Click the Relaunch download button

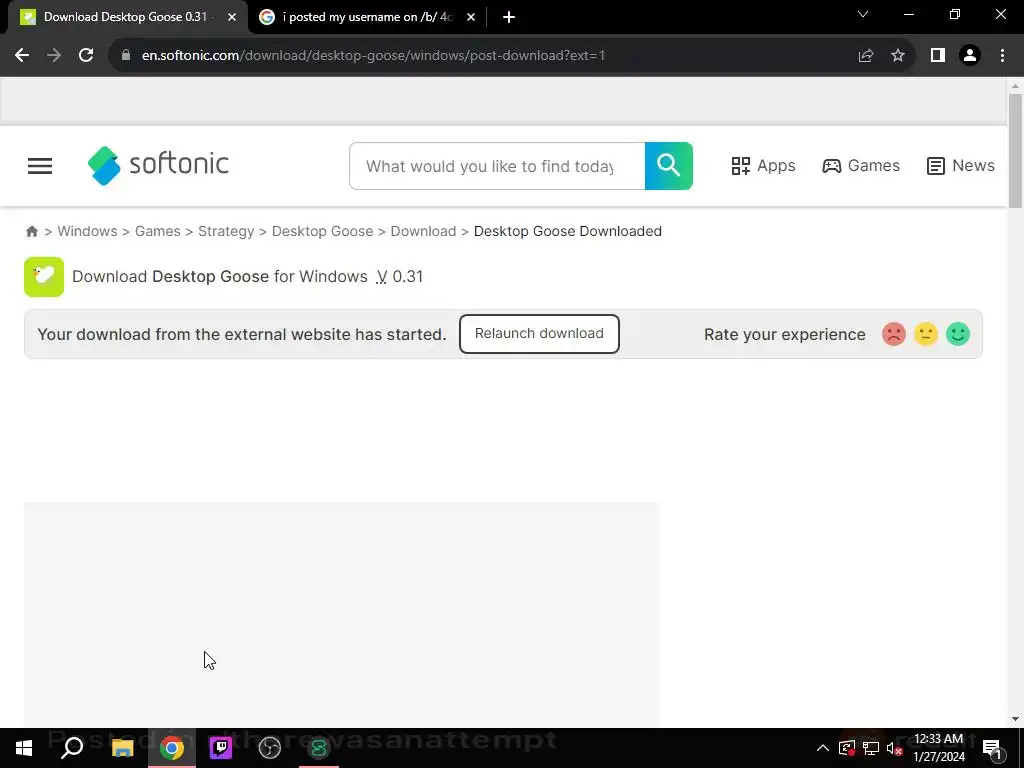click(x=539, y=334)
